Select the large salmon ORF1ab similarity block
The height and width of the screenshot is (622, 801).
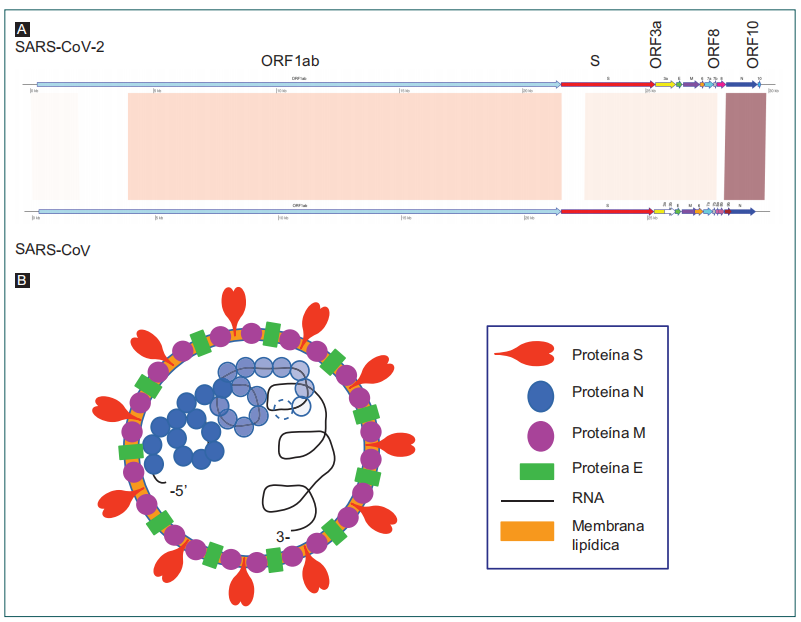click(344, 146)
